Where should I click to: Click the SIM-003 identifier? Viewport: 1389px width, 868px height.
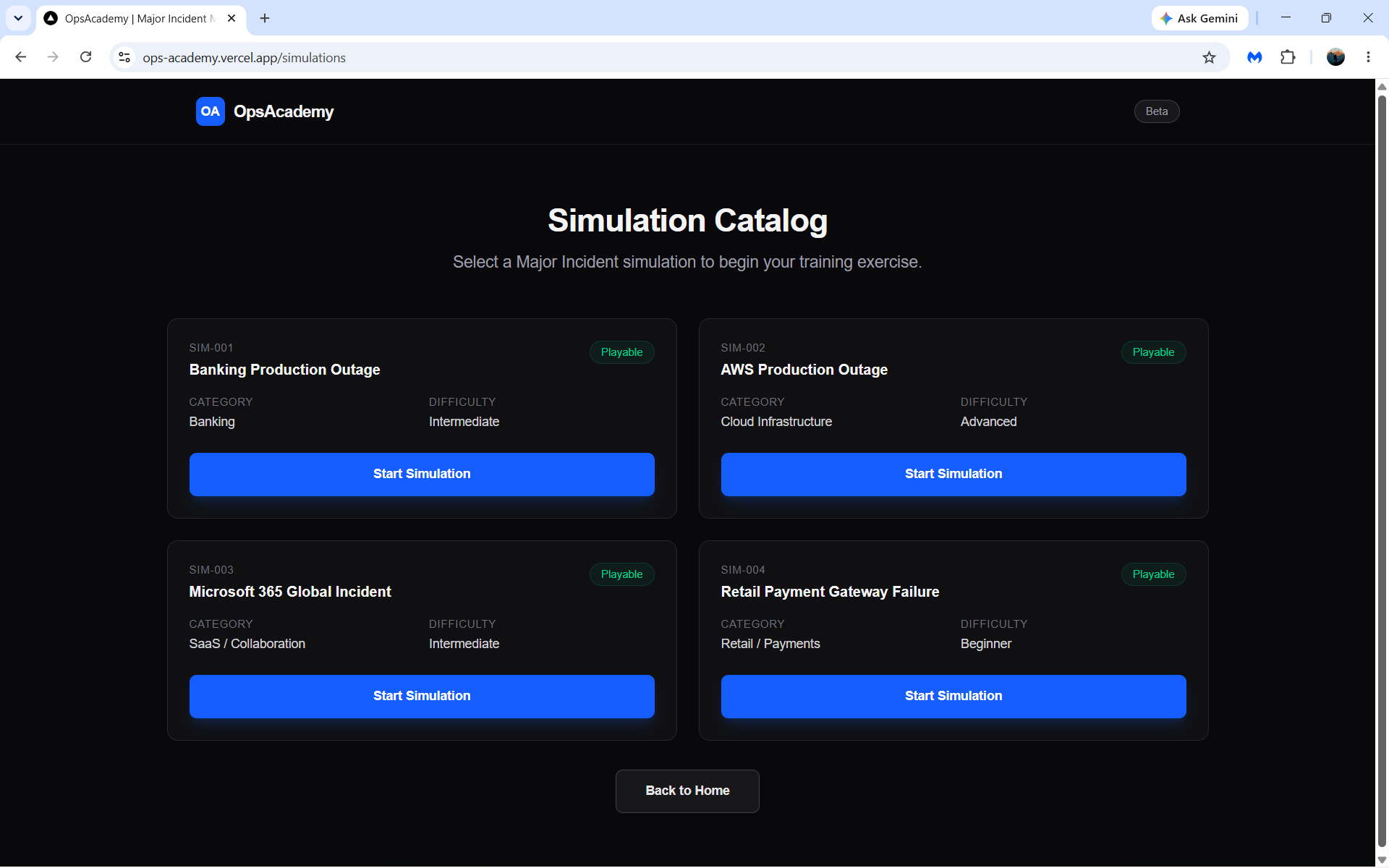click(x=211, y=570)
